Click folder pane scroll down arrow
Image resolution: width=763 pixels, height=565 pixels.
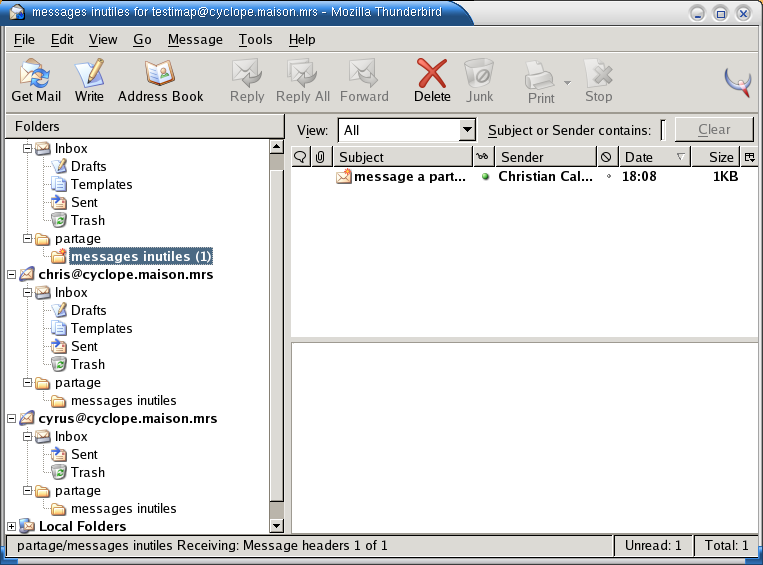point(276,526)
